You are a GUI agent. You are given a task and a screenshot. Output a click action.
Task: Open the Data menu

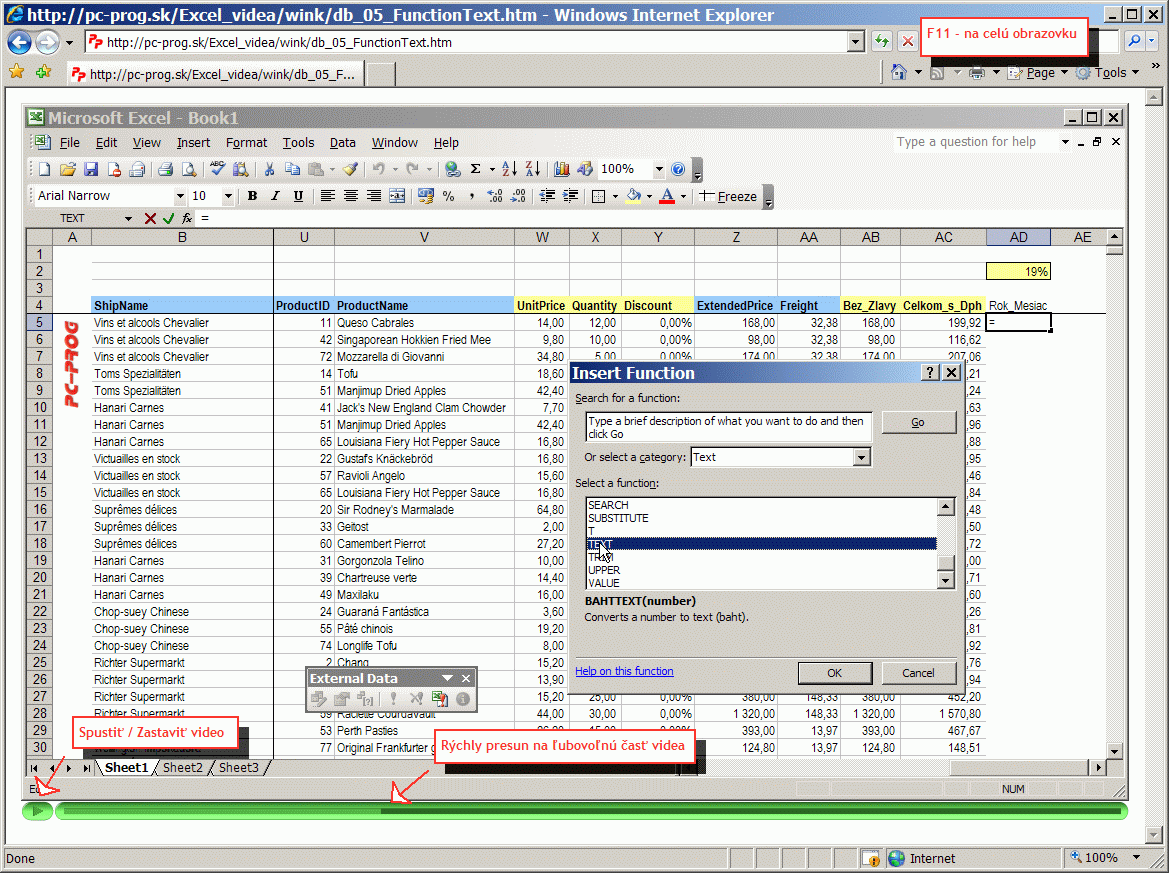[342, 142]
